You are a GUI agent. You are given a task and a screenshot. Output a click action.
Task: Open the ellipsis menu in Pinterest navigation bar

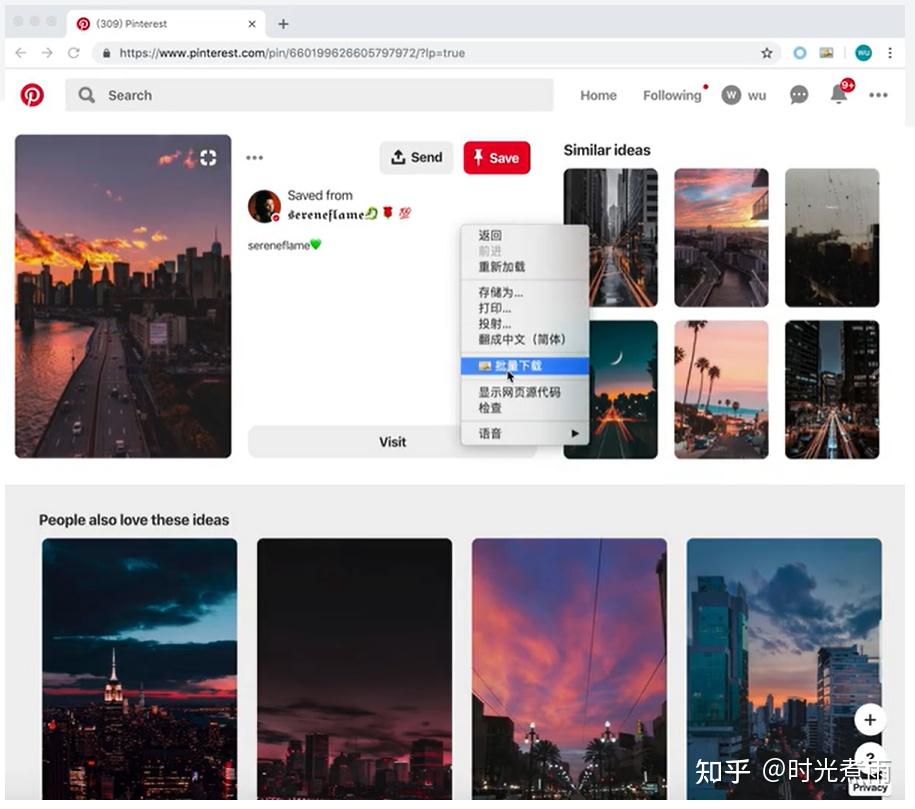tap(878, 95)
